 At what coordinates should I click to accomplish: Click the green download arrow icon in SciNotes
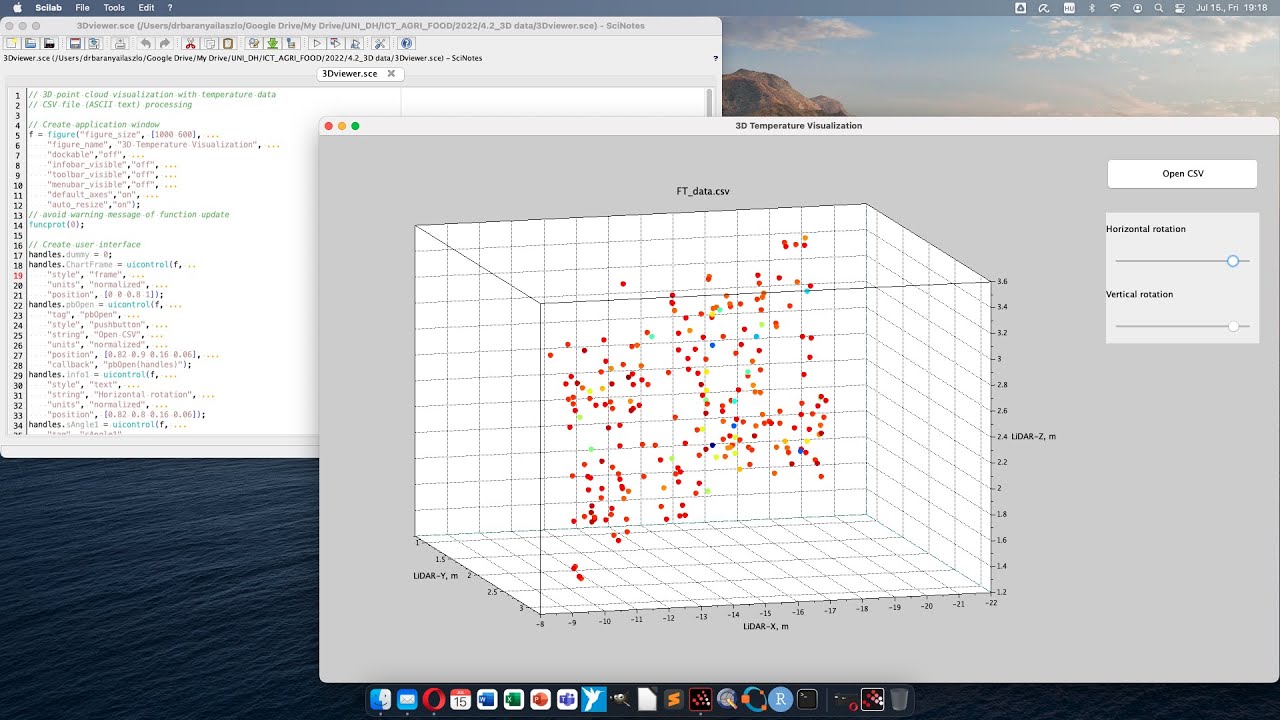pyautogui.click(x=272, y=43)
